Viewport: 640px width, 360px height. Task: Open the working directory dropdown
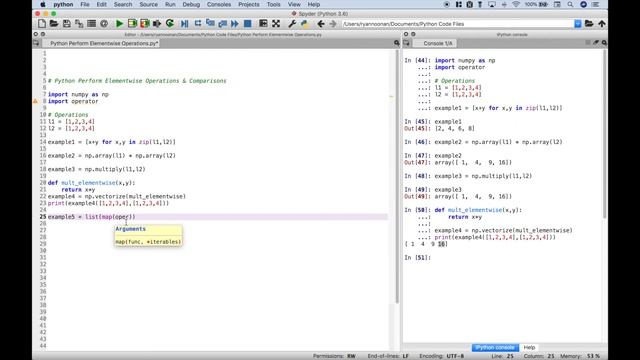click(578, 24)
